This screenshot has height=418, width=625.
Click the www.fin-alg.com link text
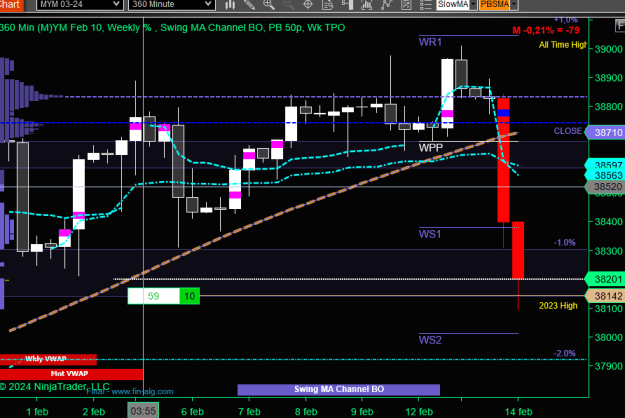(x=142, y=392)
